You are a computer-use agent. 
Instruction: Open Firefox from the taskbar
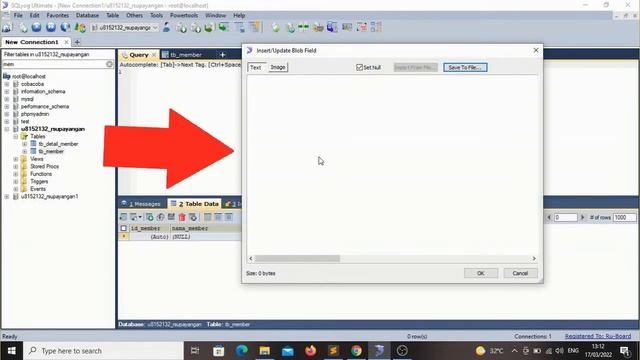pos(311,351)
